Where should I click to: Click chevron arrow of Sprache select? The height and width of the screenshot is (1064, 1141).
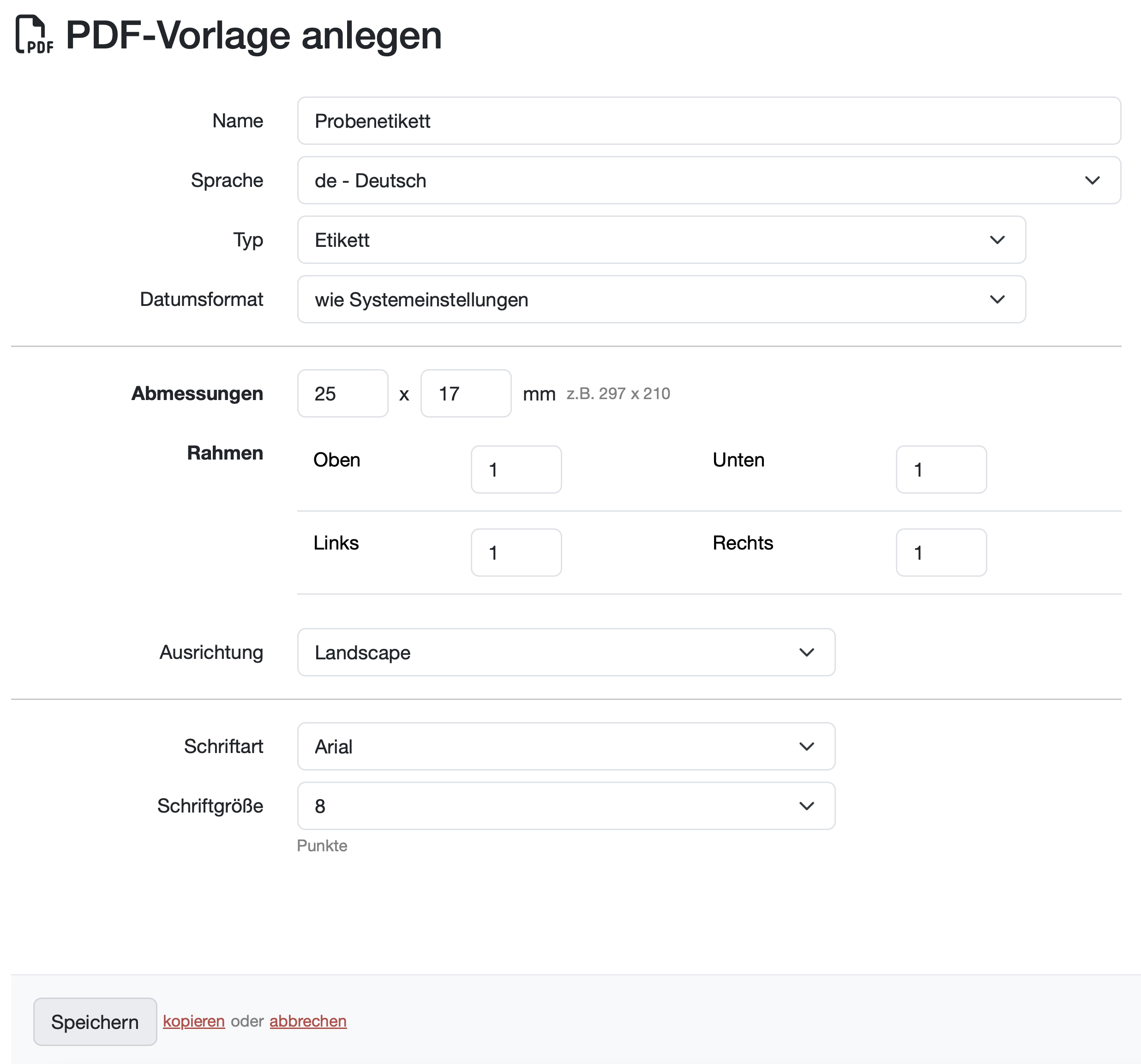pyautogui.click(x=1092, y=181)
